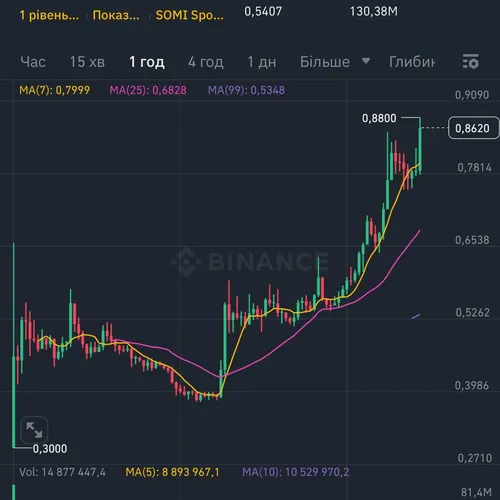500x500 pixels.
Task: Open the SOMI Spo... tag link
Action: [x=190, y=15]
